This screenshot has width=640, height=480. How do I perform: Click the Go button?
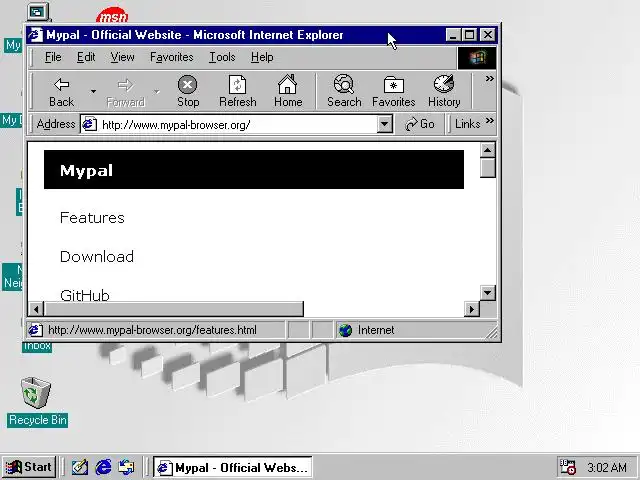pos(420,124)
